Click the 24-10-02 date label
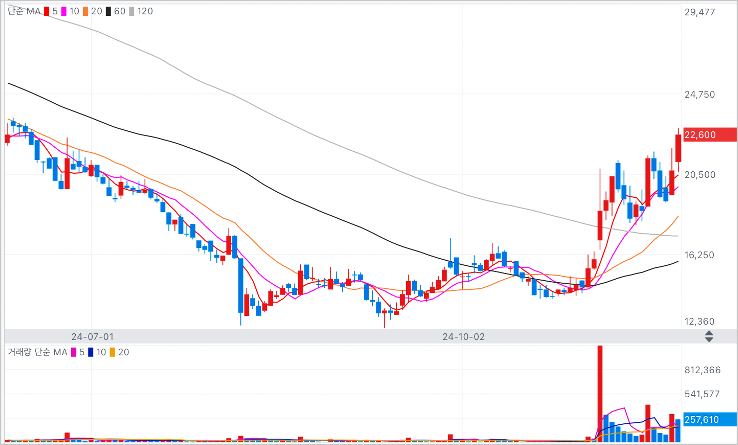The width and height of the screenshot is (738, 445). pos(463,337)
